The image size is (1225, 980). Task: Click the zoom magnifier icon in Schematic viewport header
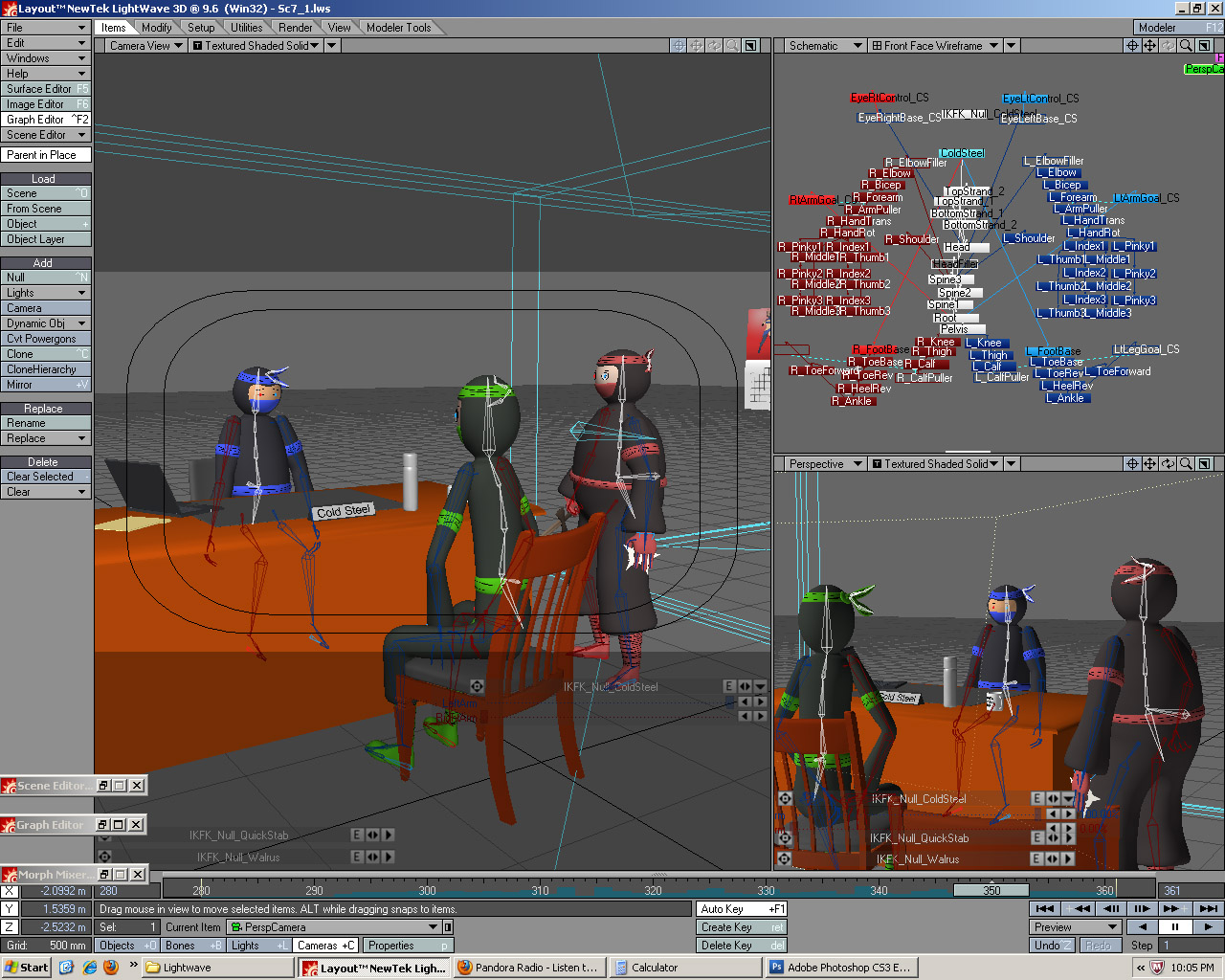(x=1186, y=45)
